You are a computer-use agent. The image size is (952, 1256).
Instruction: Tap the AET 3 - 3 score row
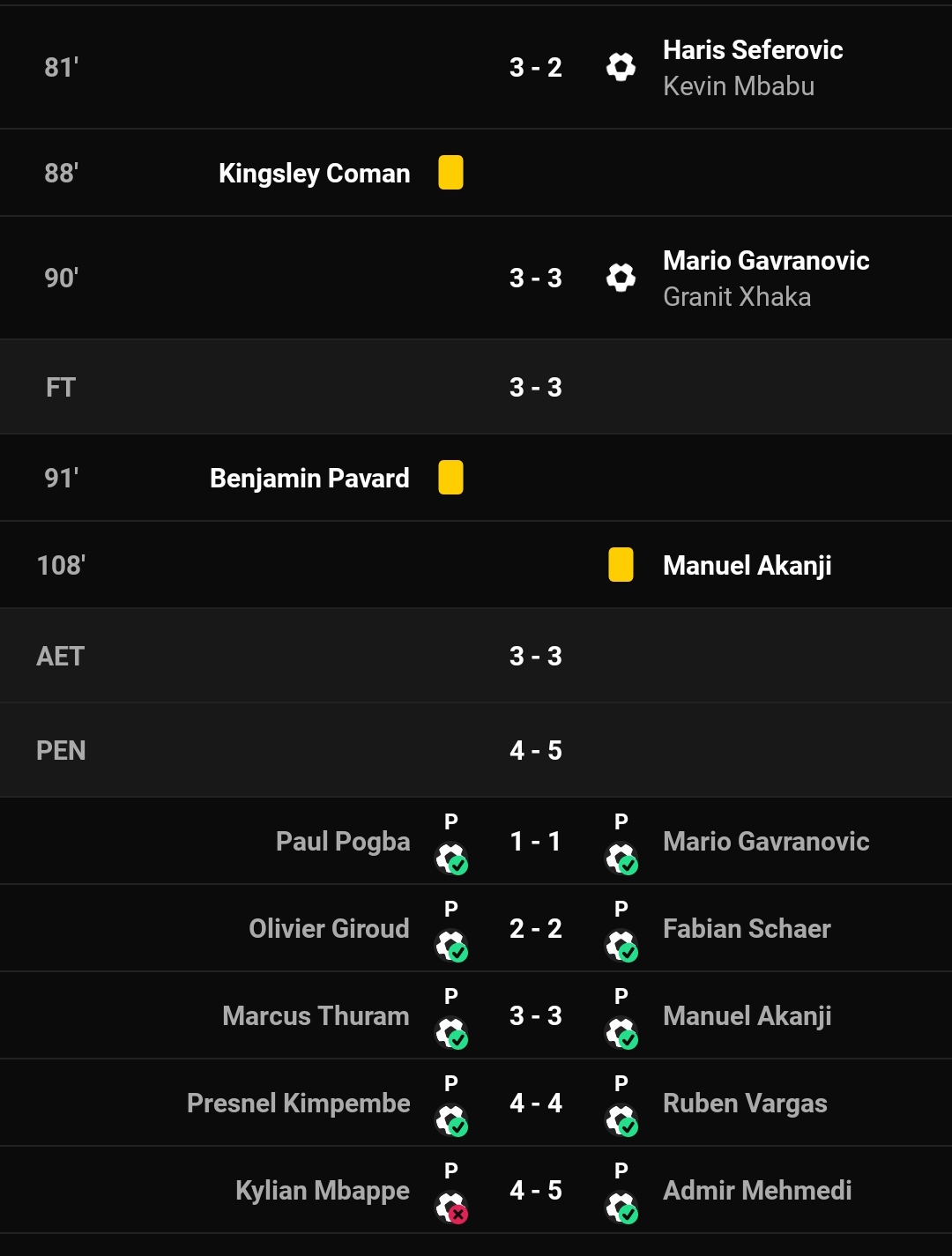point(476,656)
